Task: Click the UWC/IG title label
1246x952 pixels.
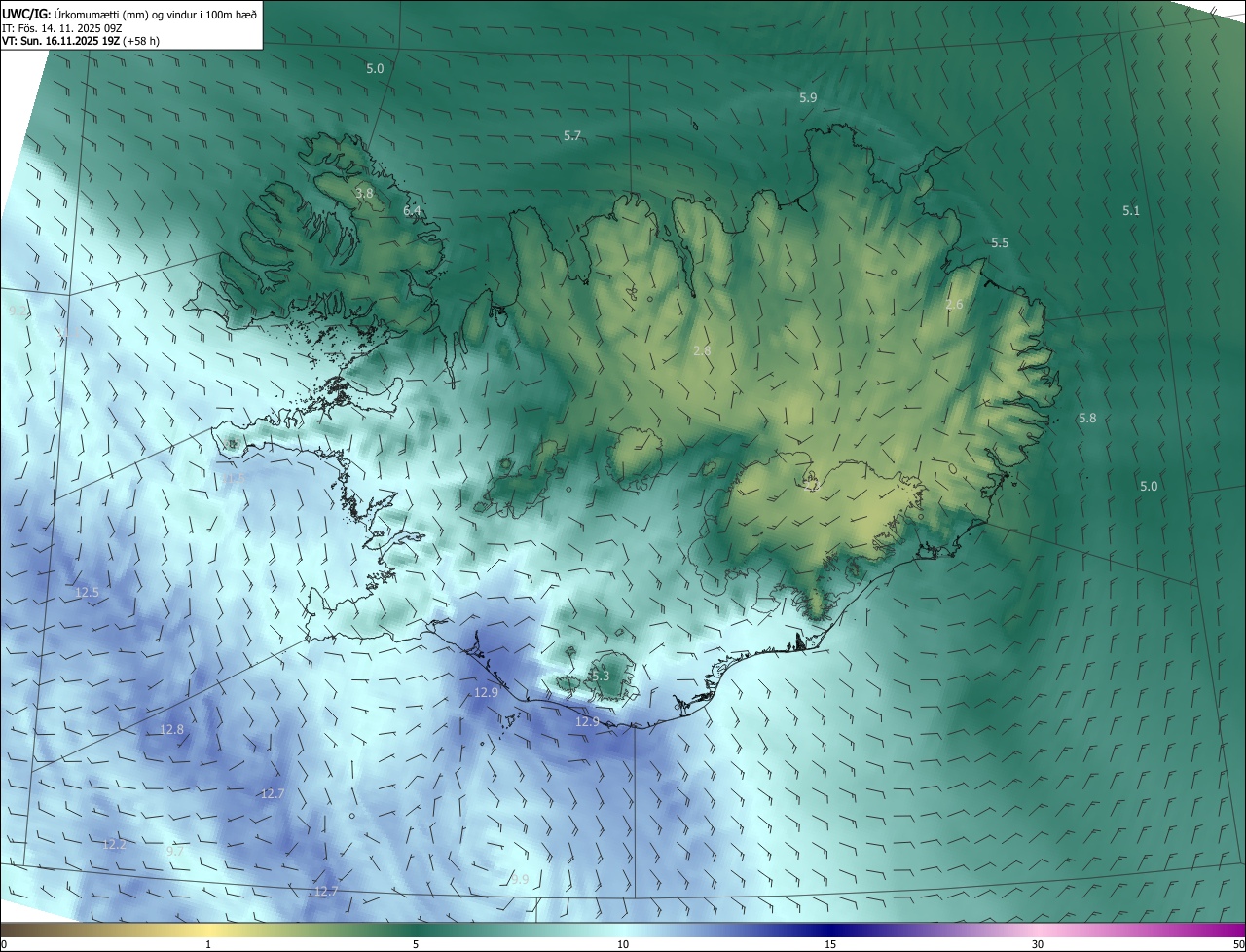Action: [x=26, y=13]
